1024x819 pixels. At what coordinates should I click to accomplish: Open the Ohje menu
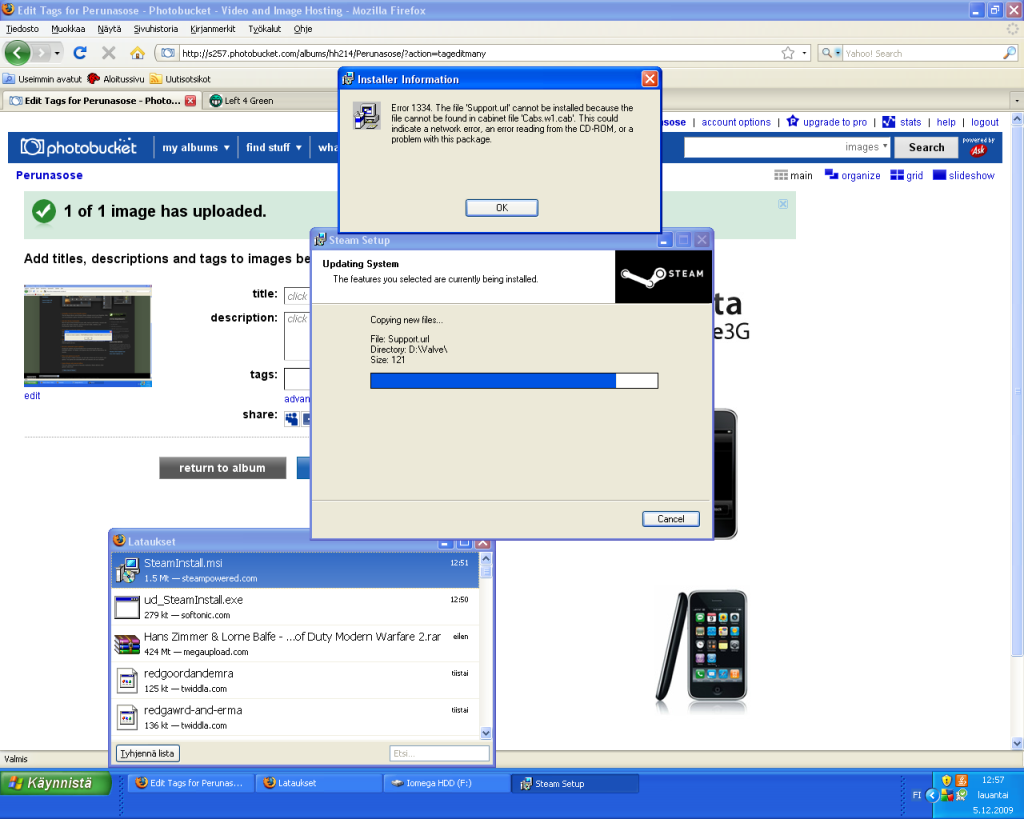302,29
